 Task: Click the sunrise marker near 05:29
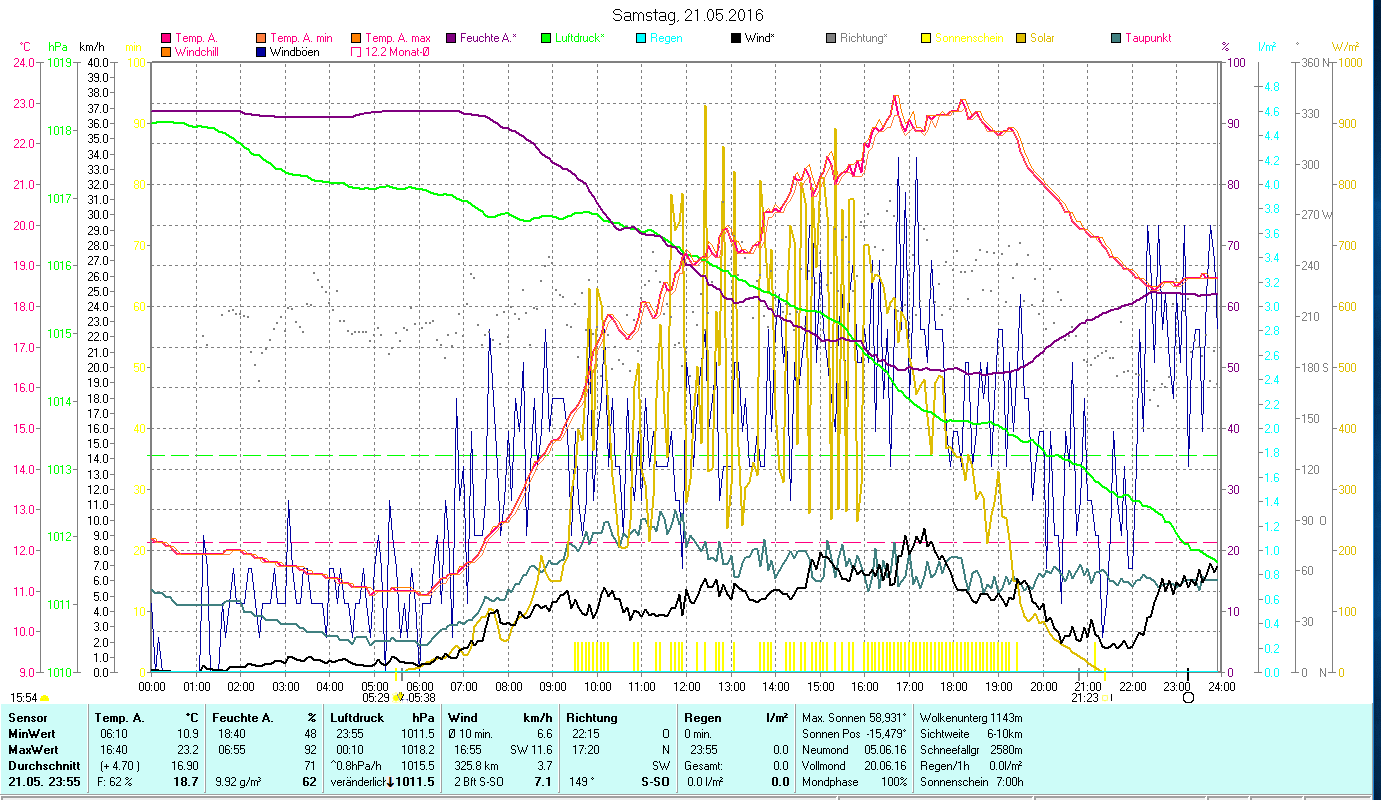tap(398, 697)
